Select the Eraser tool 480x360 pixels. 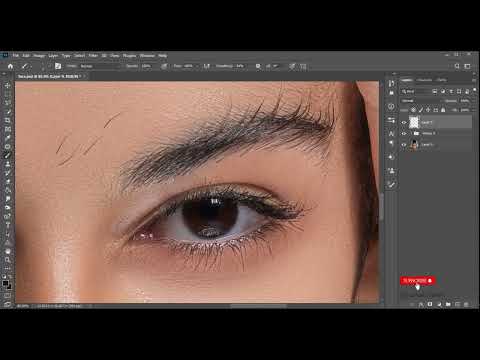7,181
